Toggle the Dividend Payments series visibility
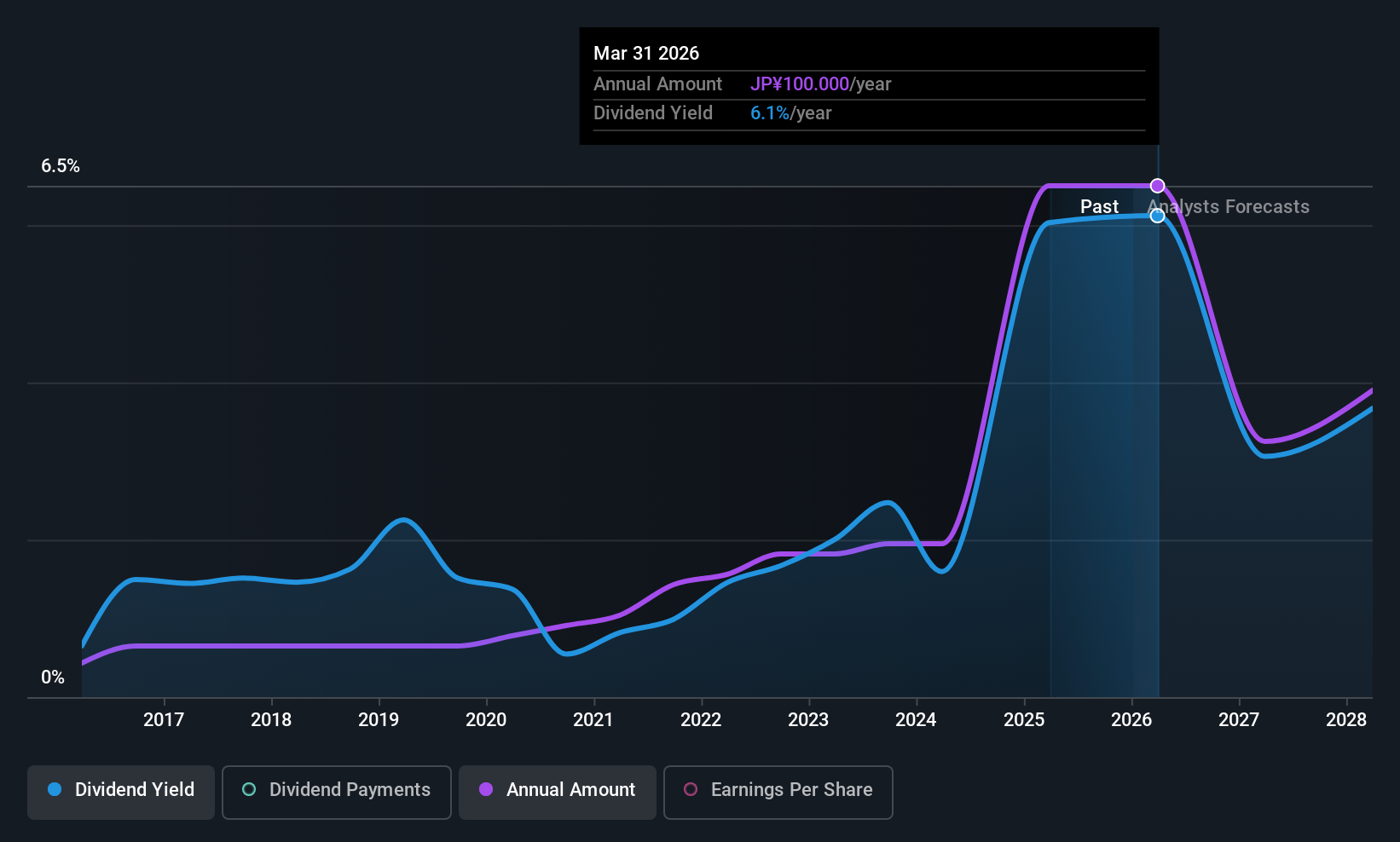The image size is (1400, 842). [336, 792]
